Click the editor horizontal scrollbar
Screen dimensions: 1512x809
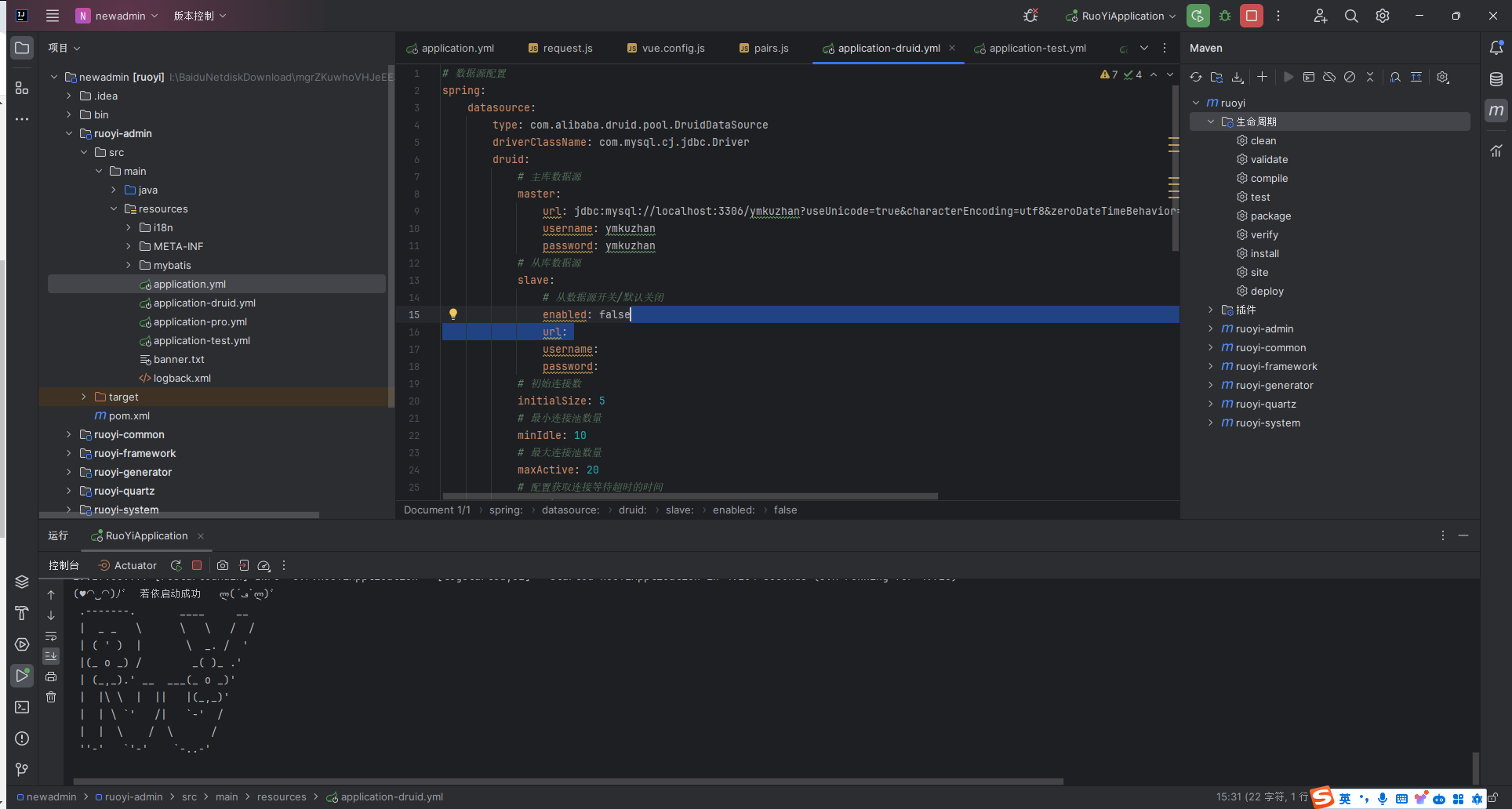(690, 496)
